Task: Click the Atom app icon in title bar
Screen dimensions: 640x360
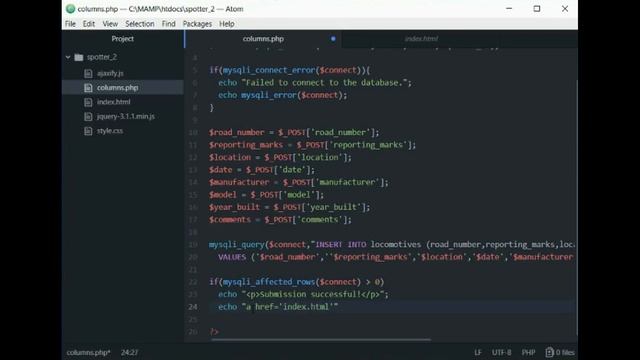Action: coord(70,9)
